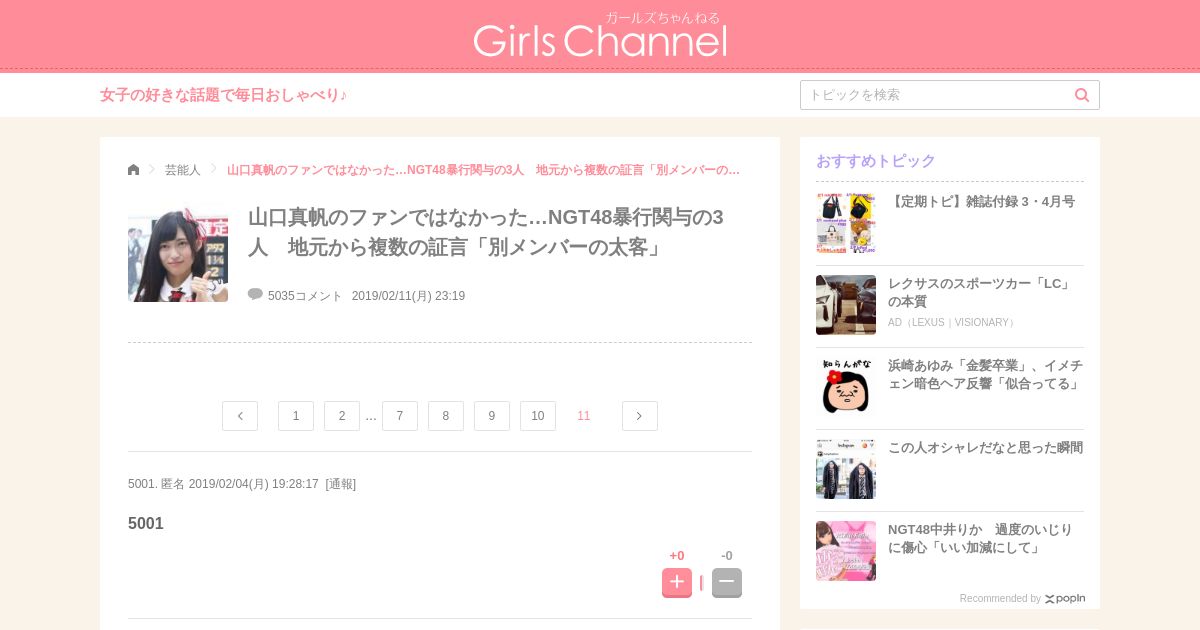1200x630 pixels.
Task: Select current pagination page 11
Action: [x=584, y=416]
